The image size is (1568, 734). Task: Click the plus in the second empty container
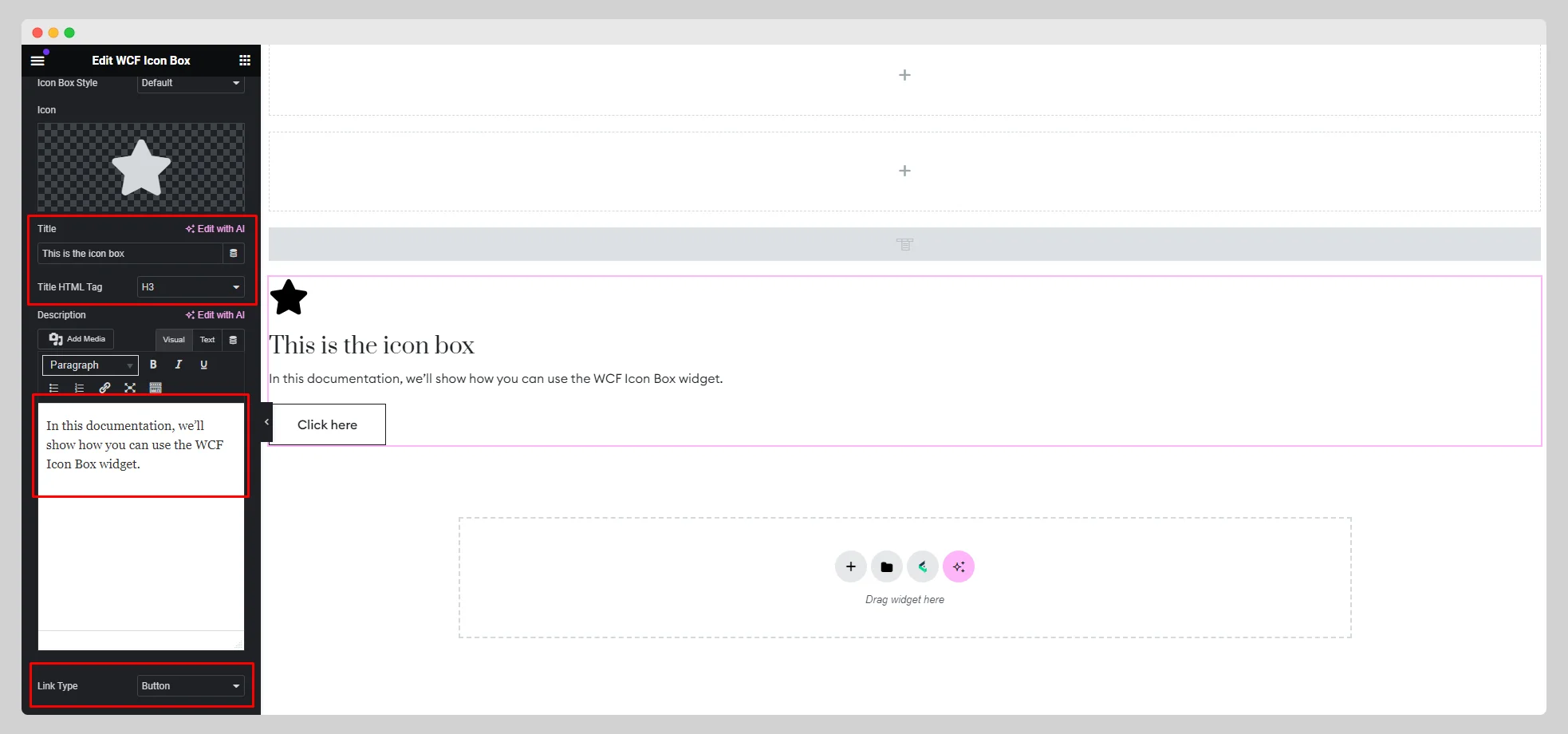coord(904,171)
